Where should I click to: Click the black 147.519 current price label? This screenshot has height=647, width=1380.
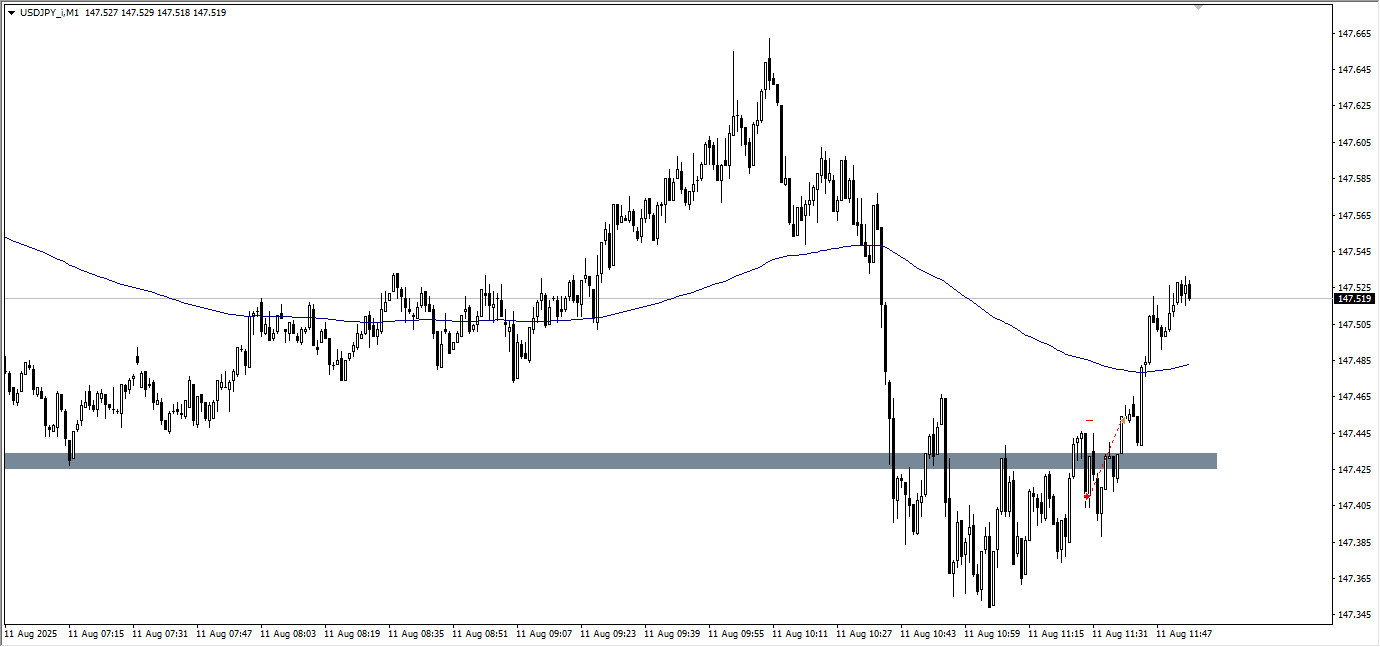tap(1354, 298)
